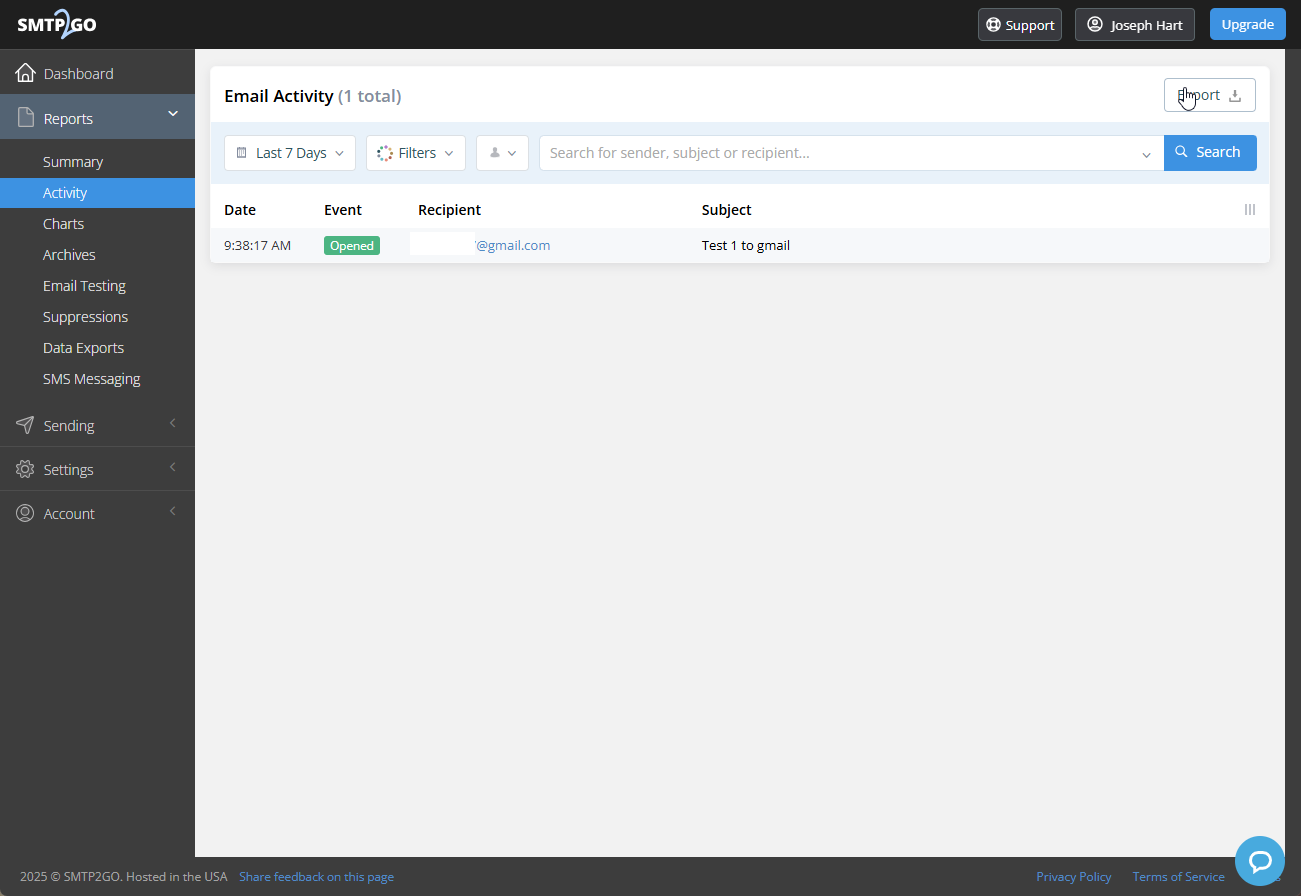Open the Dashboard home page
Screen dimensions: 1301x896
click(x=97, y=73)
